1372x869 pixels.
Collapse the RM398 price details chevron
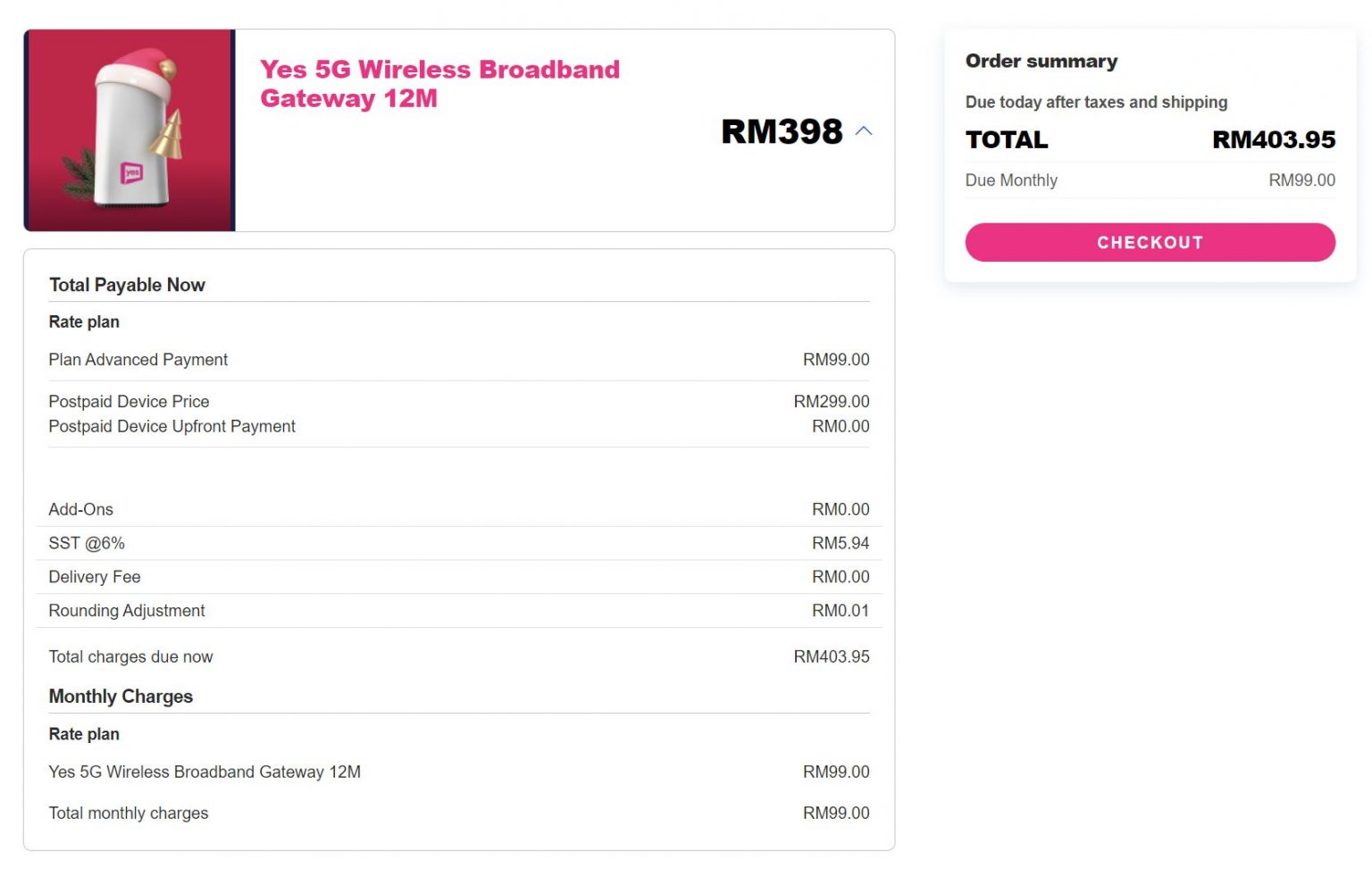tap(864, 130)
